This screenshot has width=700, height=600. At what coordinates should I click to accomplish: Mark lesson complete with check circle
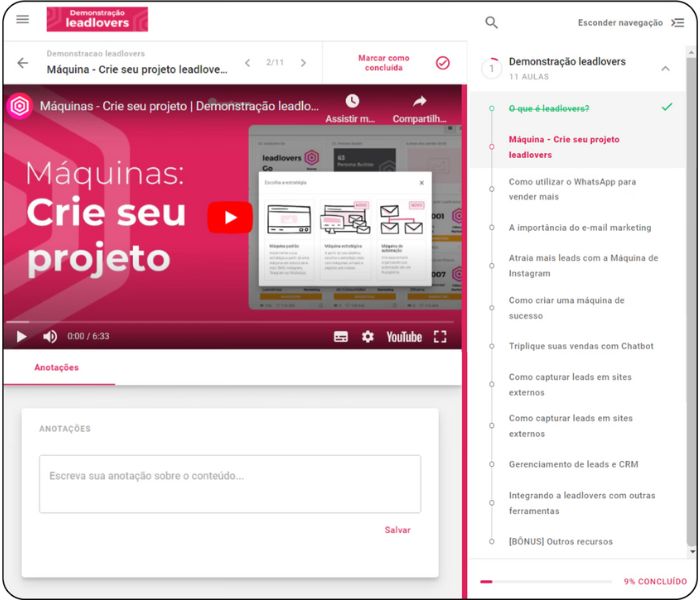coord(442,63)
